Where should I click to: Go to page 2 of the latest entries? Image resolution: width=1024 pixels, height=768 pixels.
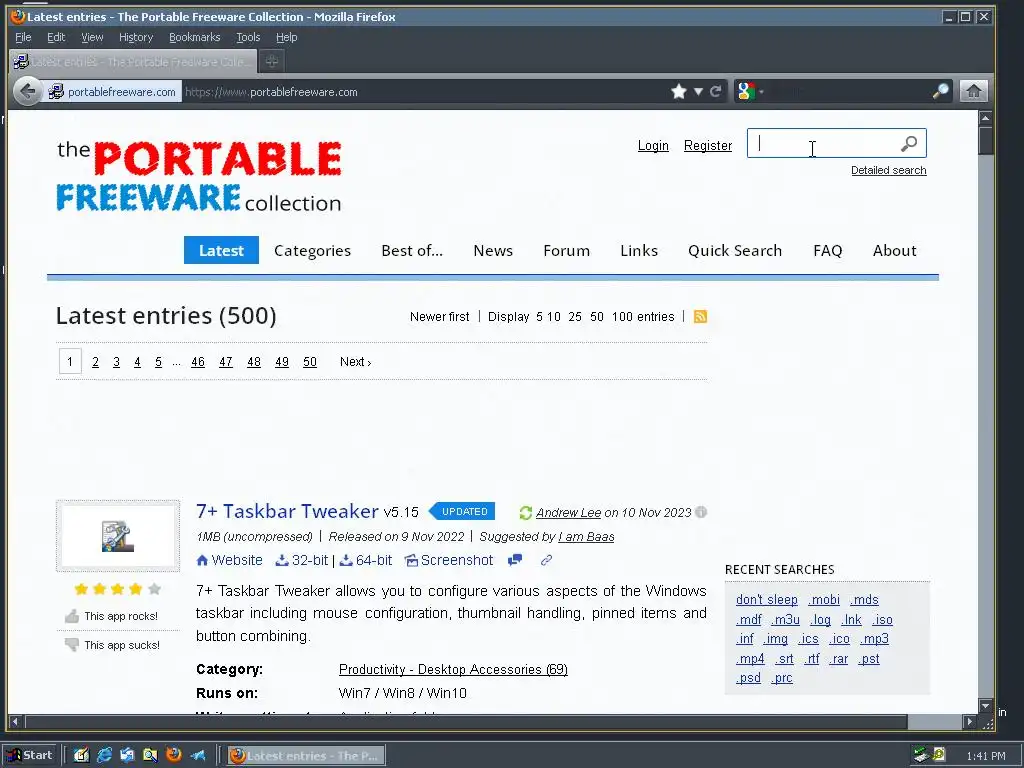pyautogui.click(x=95, y=362)
